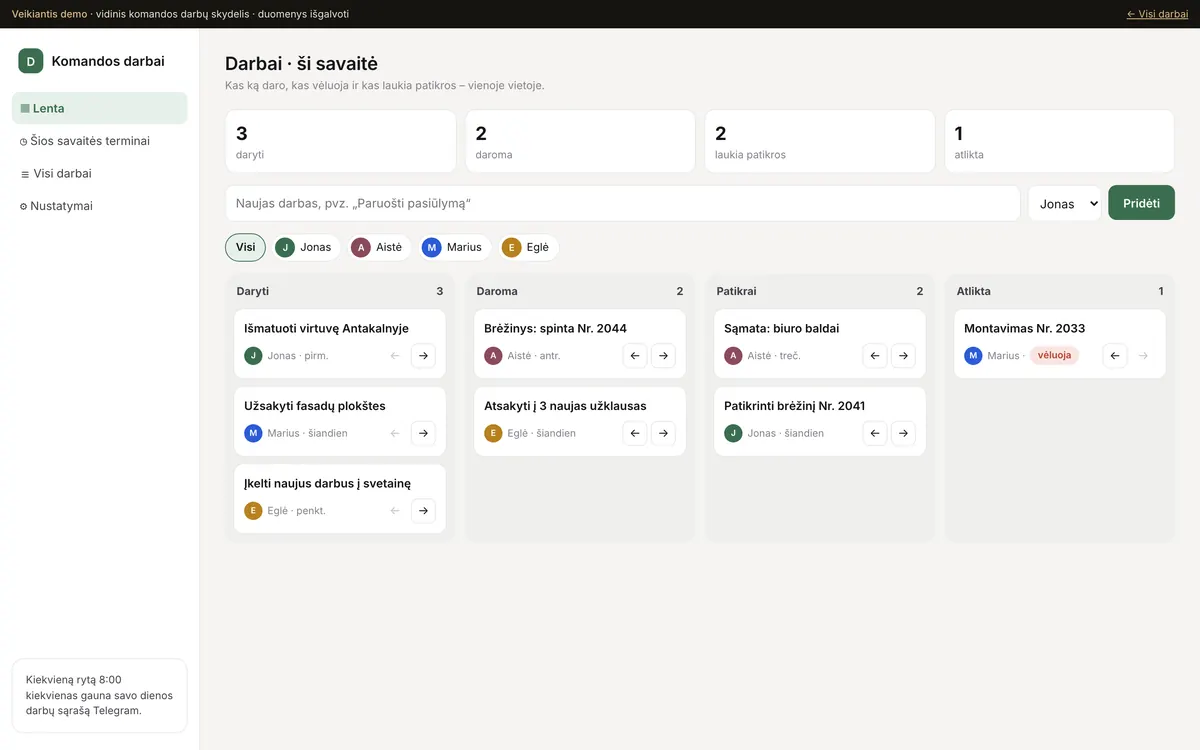
Task: Move 'Sąmata: biuro baldai' back one column
Action: click(875, 356)
